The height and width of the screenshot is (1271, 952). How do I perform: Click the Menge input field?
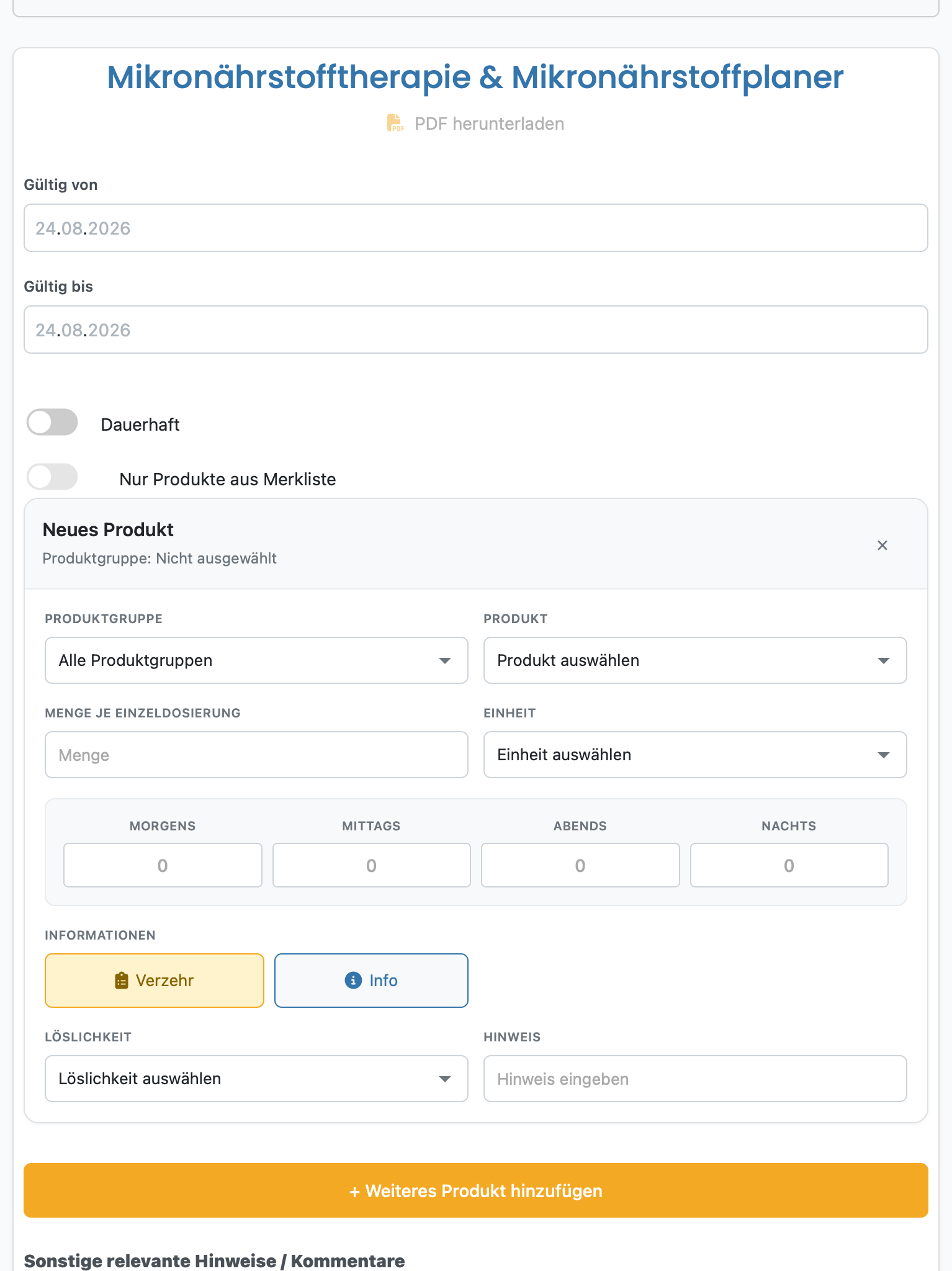point(256,755)
